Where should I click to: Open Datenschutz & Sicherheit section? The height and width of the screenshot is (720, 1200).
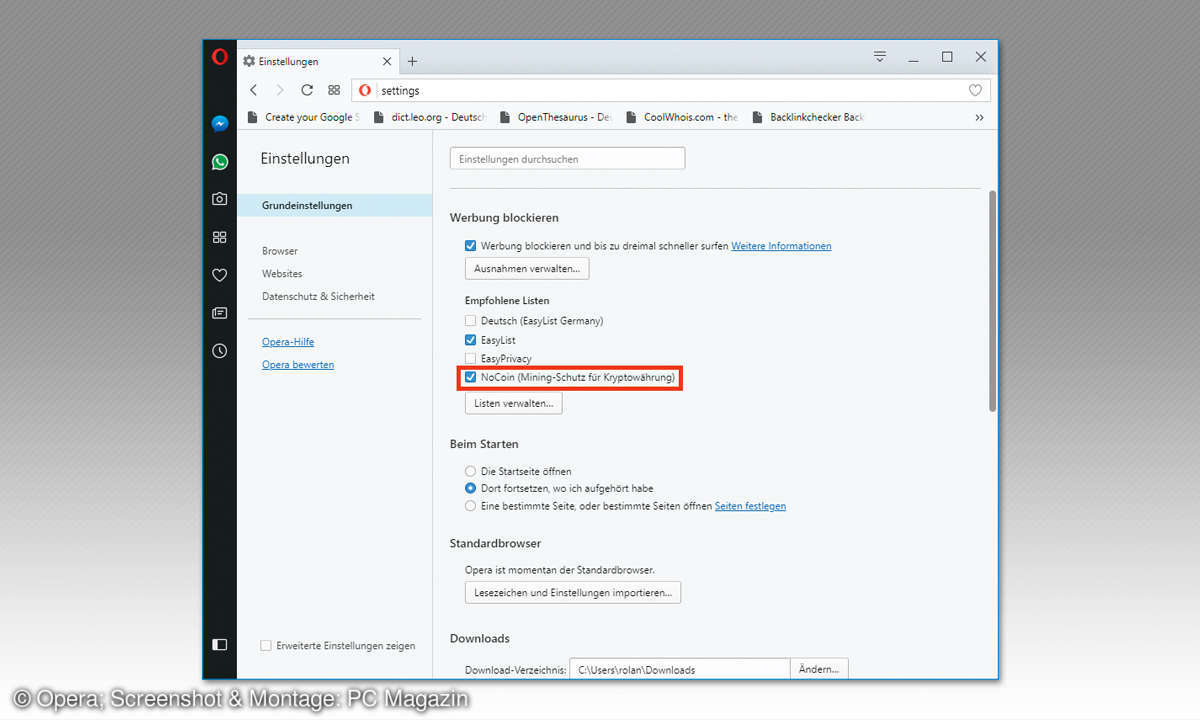point(318,297)
